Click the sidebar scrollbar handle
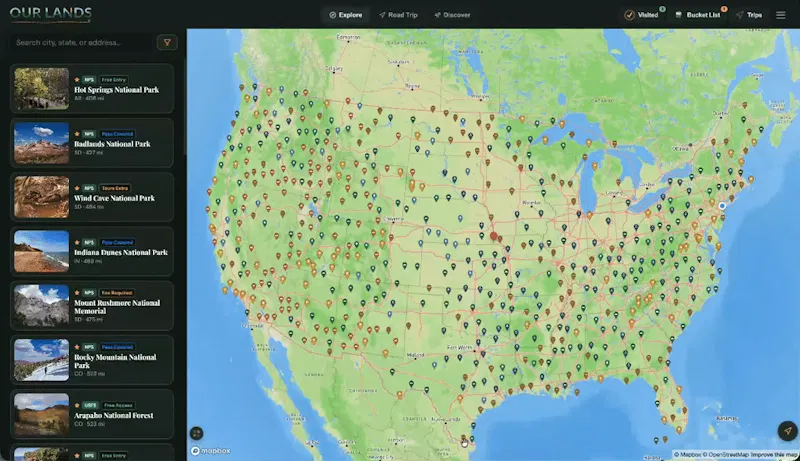Screen dimensions: 800x461 (184, 107)
